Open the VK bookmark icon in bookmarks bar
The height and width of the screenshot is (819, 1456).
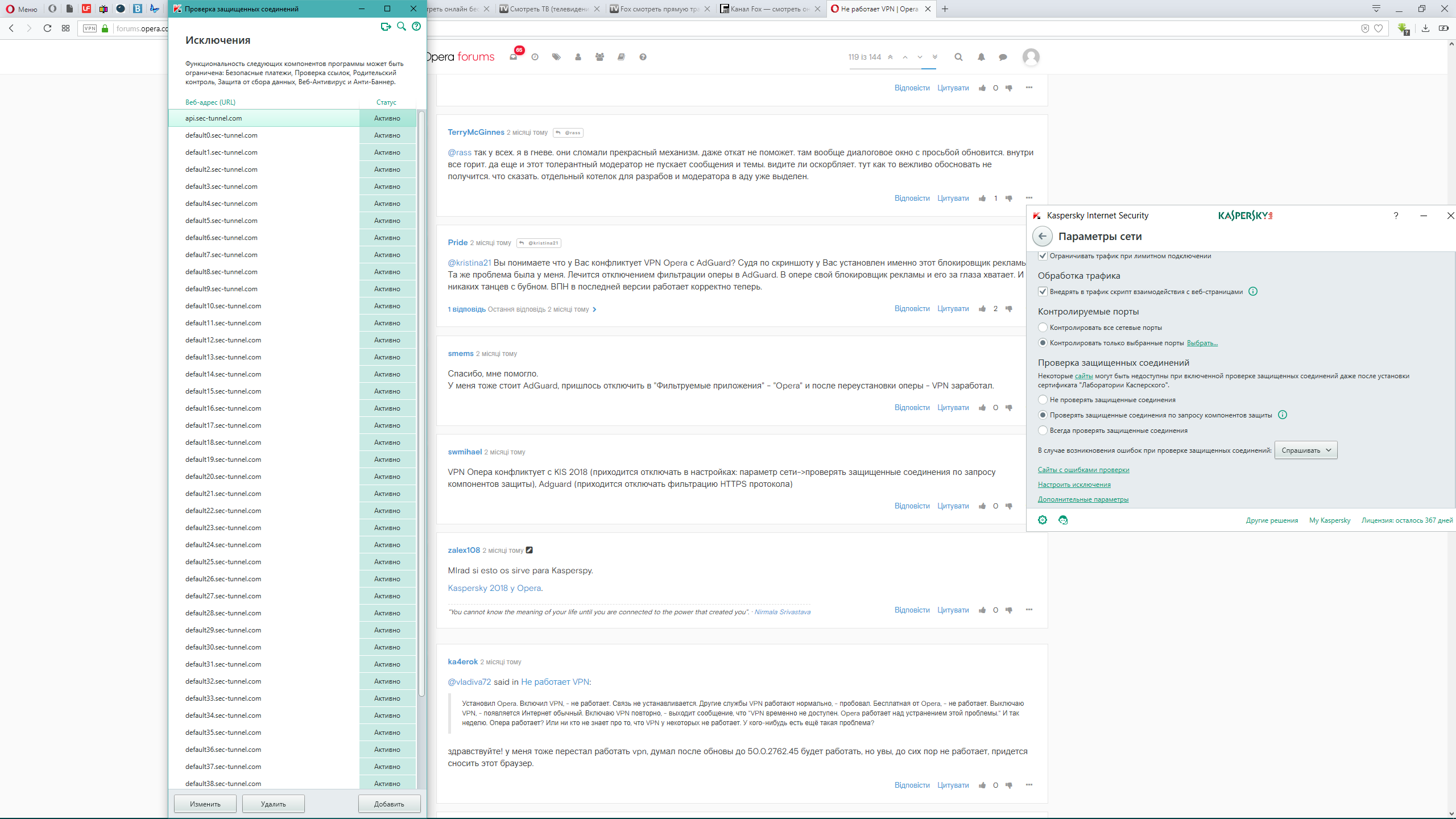(x=138, y=9)
